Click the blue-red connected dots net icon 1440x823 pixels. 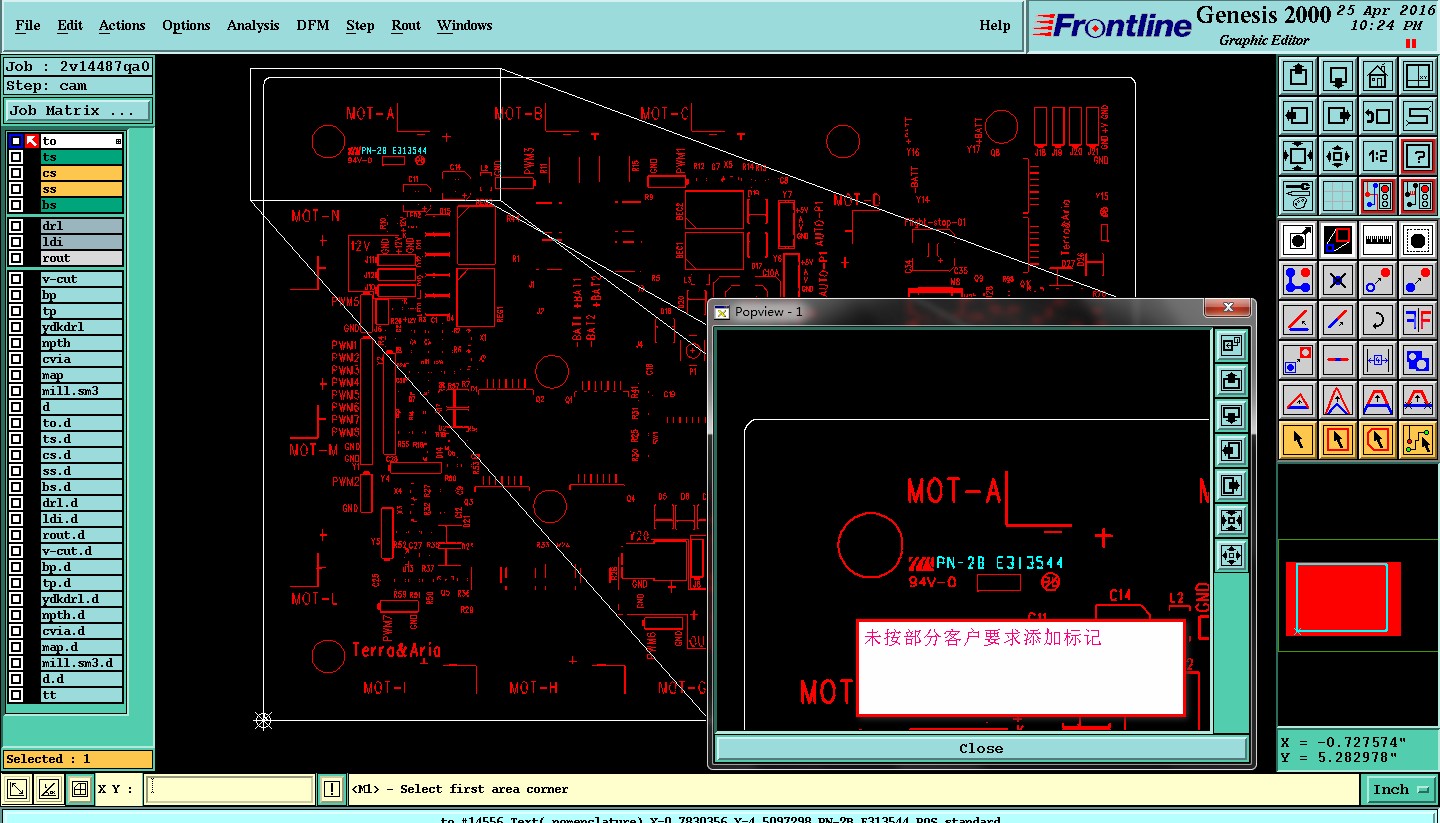click(1298, 279)
